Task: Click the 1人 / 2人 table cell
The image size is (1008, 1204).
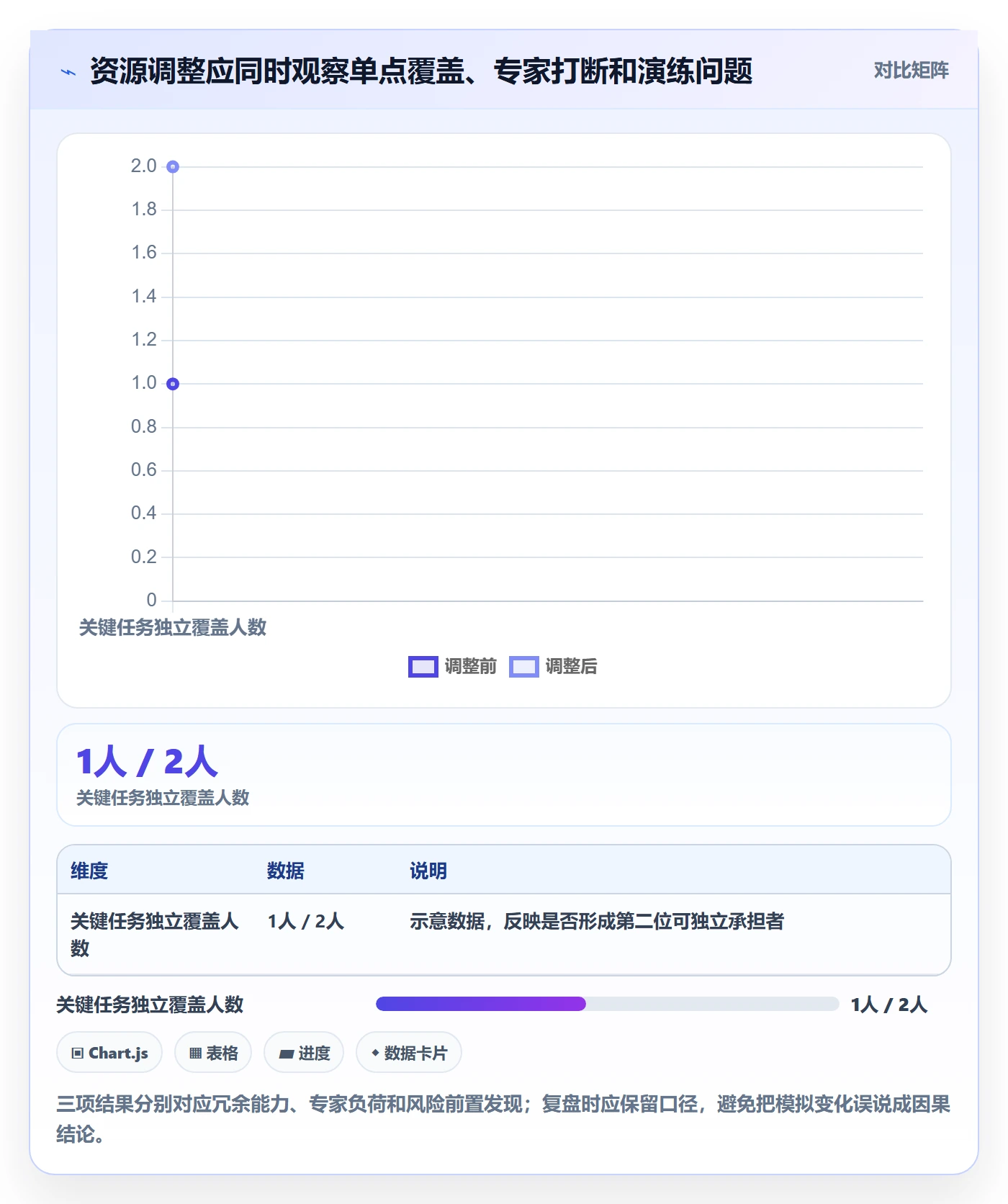Action: coord(306,921)
